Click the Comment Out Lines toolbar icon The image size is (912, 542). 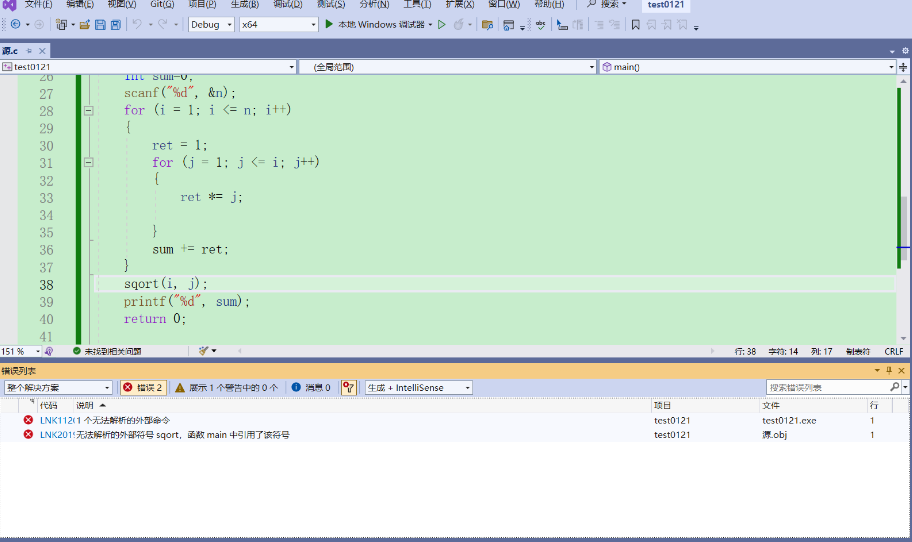pos(599,24)
